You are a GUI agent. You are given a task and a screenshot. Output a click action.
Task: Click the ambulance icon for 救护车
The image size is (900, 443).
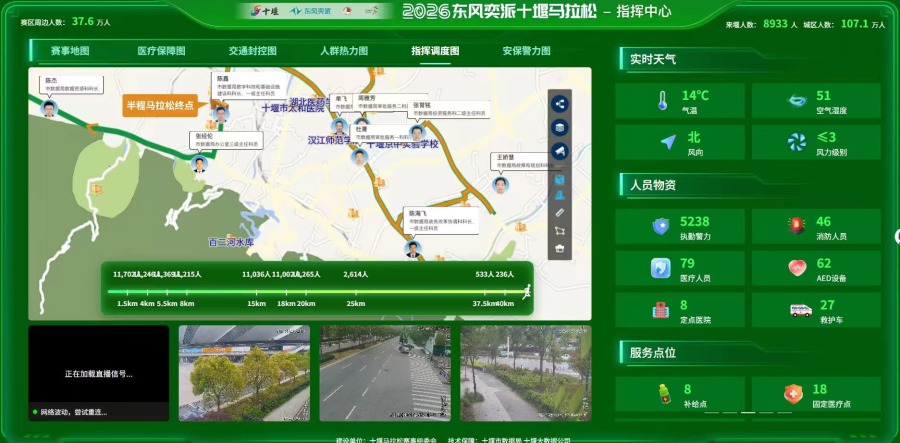coord(799,310)
